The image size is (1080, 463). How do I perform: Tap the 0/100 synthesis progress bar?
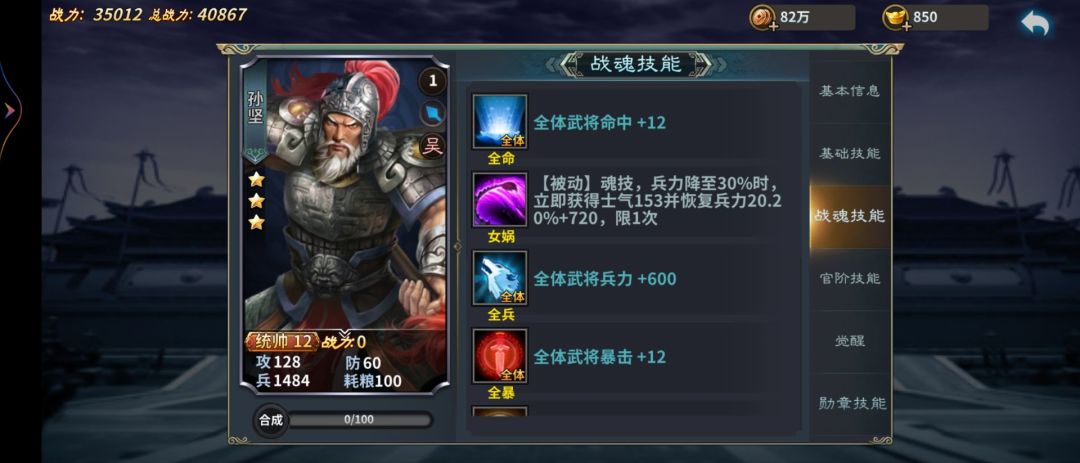359,420
